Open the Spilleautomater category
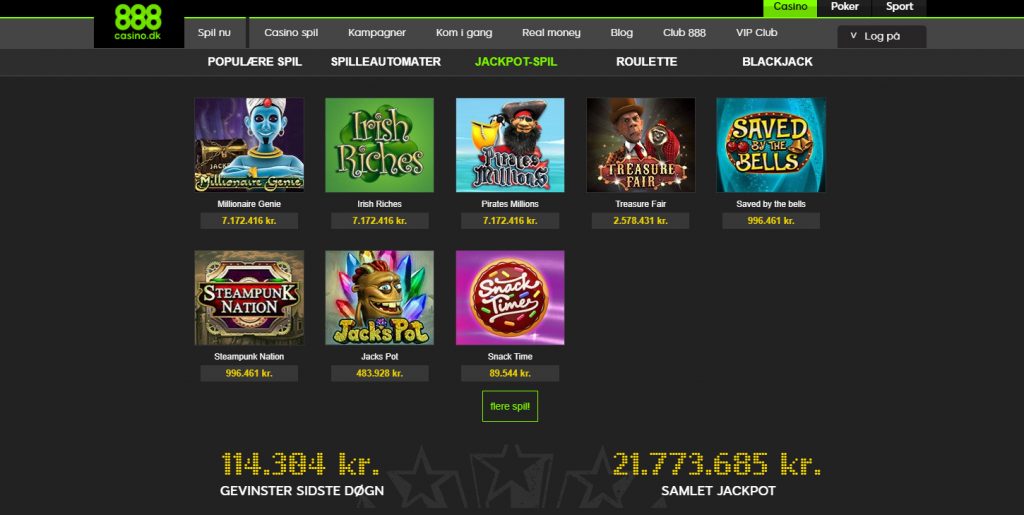This screenshot has width=1024, height=515. click(x=385, y=61)
